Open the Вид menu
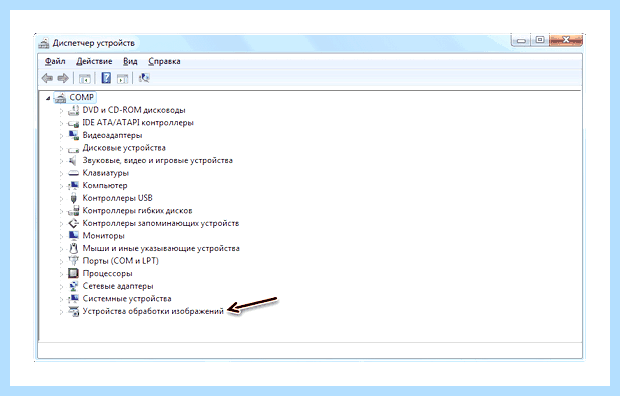Screen dimensions: 620x396 (x=130, y=61)
